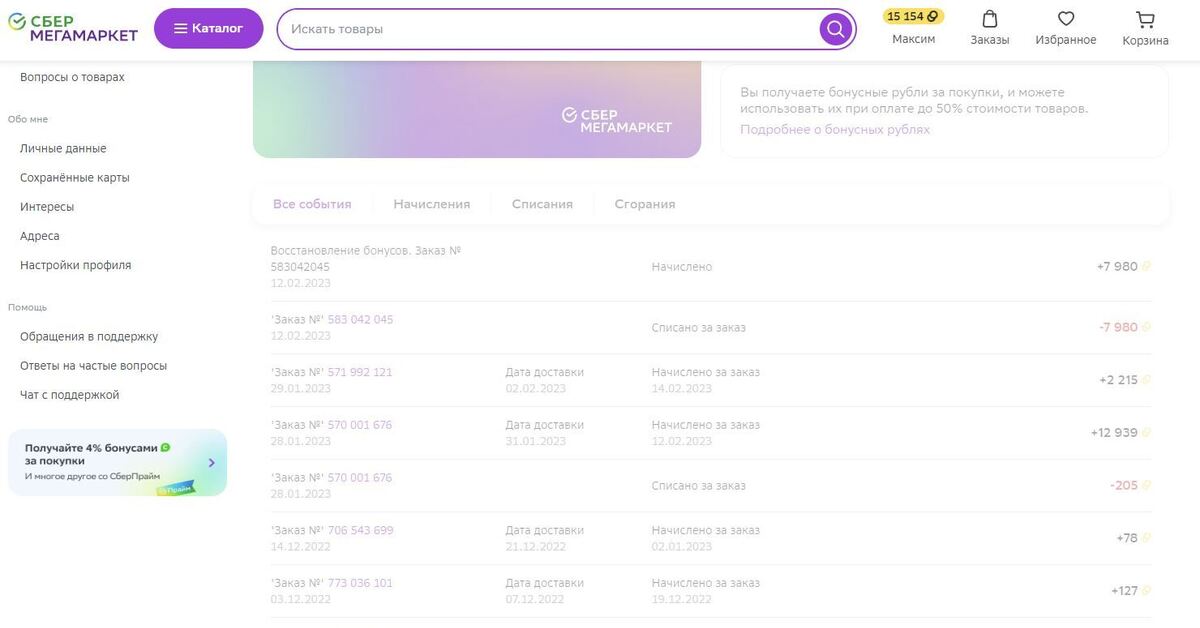The width and height of the screenshot is (1200, 628).
Task: Open the Корзина cart icon
Action: click(1145, 19)
